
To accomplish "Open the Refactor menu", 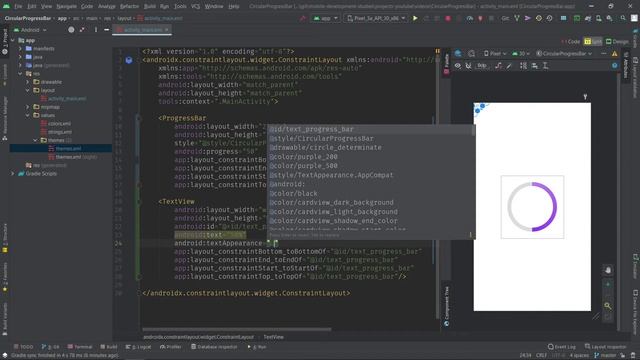I will (129, 6).
